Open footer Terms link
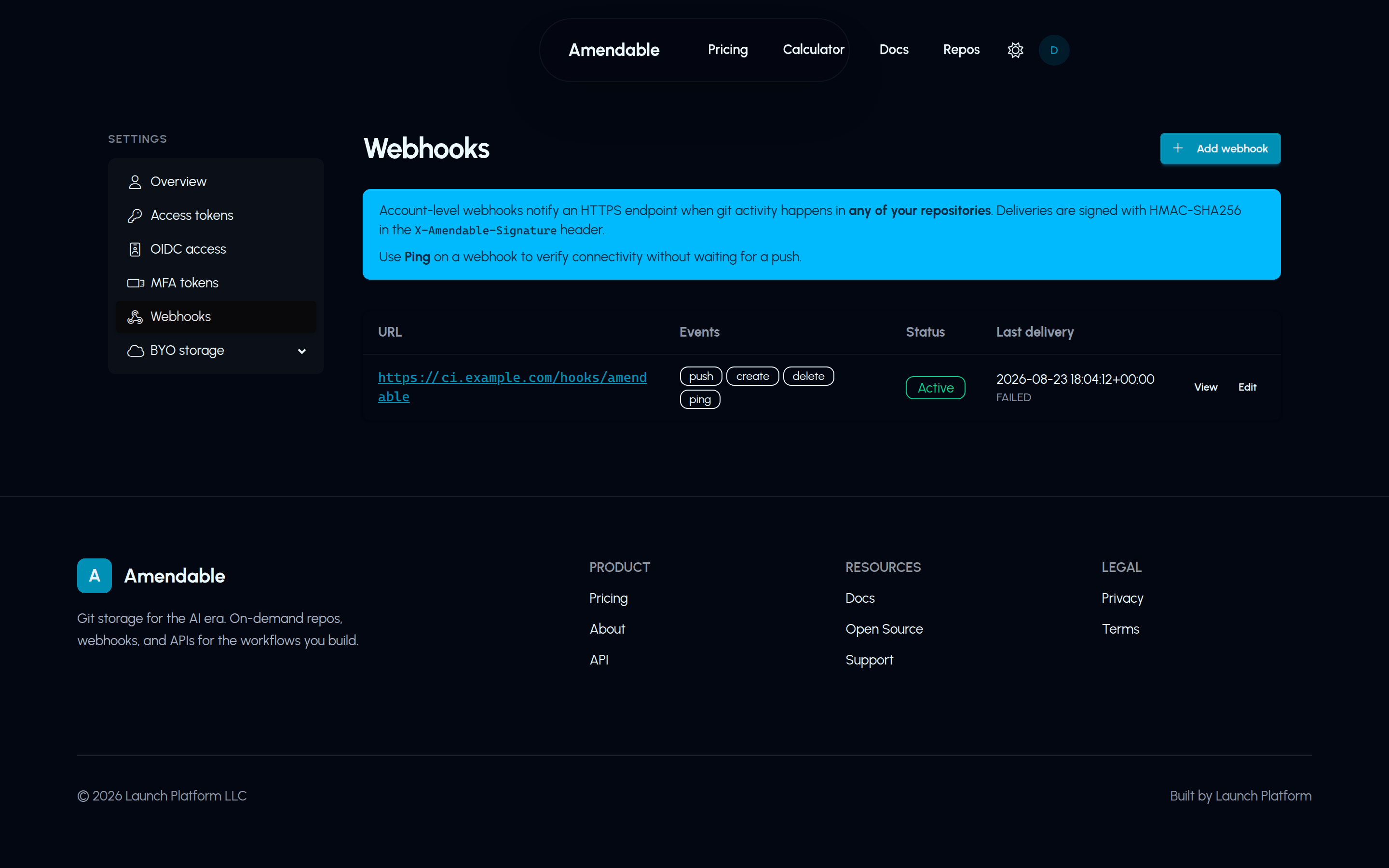Image resolution: width=1389 pixels, height=868 pixels. pos(1120,629)
